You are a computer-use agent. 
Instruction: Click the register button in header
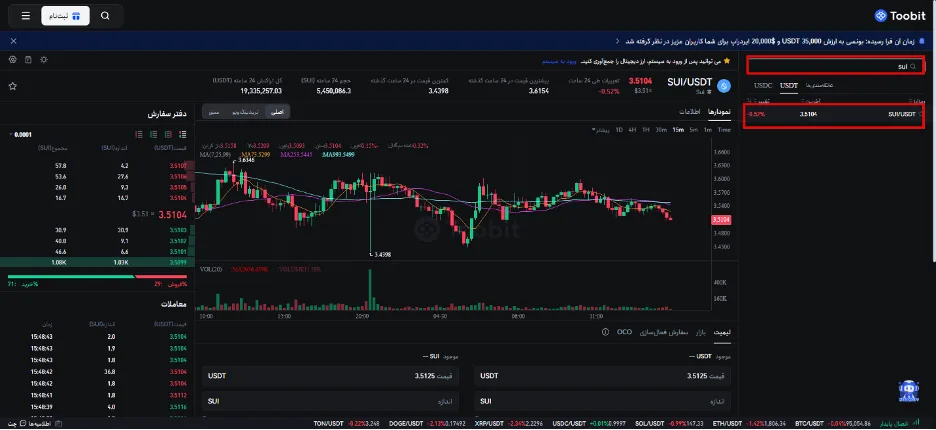tap(65, 16)
